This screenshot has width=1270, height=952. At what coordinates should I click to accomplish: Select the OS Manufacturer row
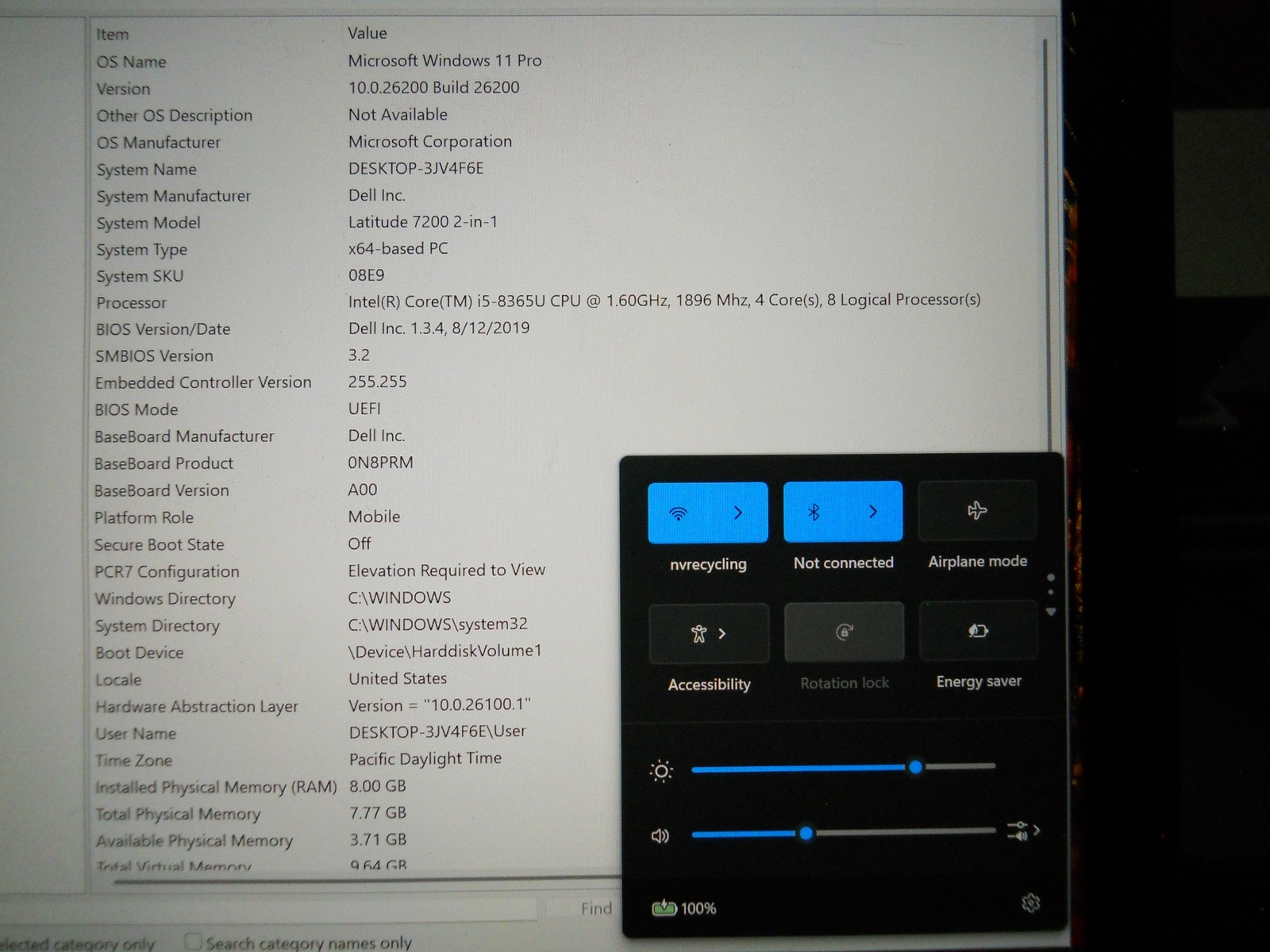coord(159,143)
